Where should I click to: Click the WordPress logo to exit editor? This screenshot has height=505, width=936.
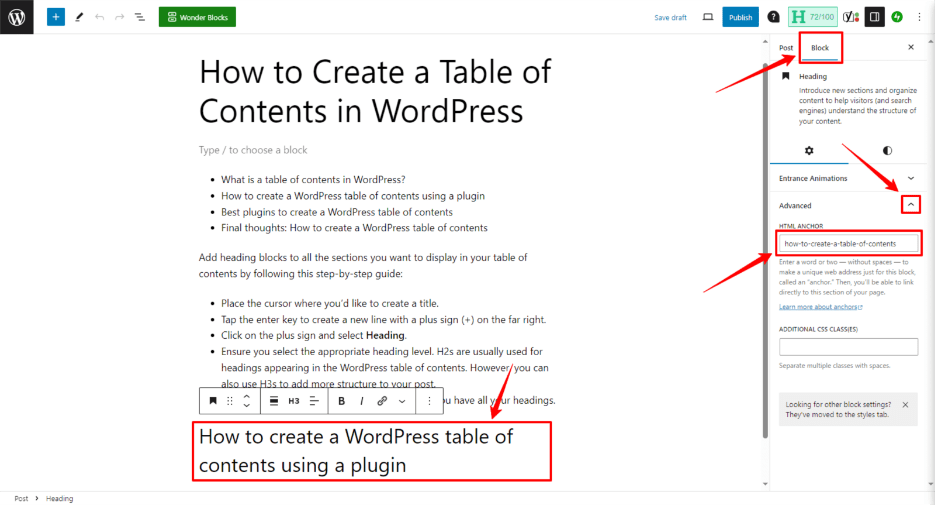(17, 17)
